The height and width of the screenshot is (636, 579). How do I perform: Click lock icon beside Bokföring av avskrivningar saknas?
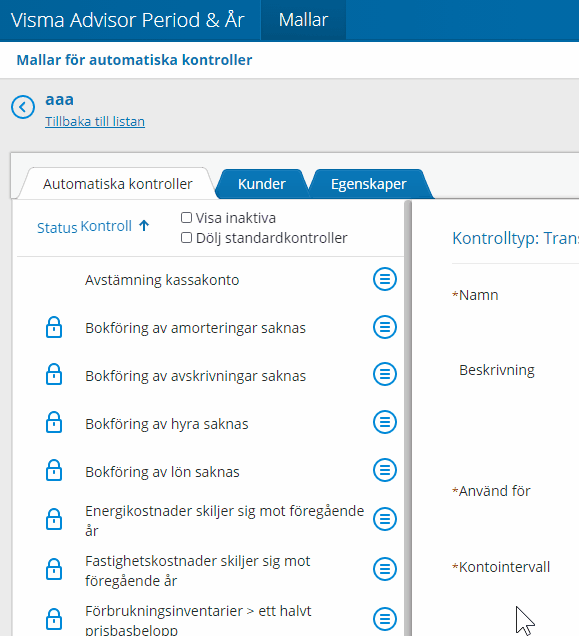pos(54,374)
